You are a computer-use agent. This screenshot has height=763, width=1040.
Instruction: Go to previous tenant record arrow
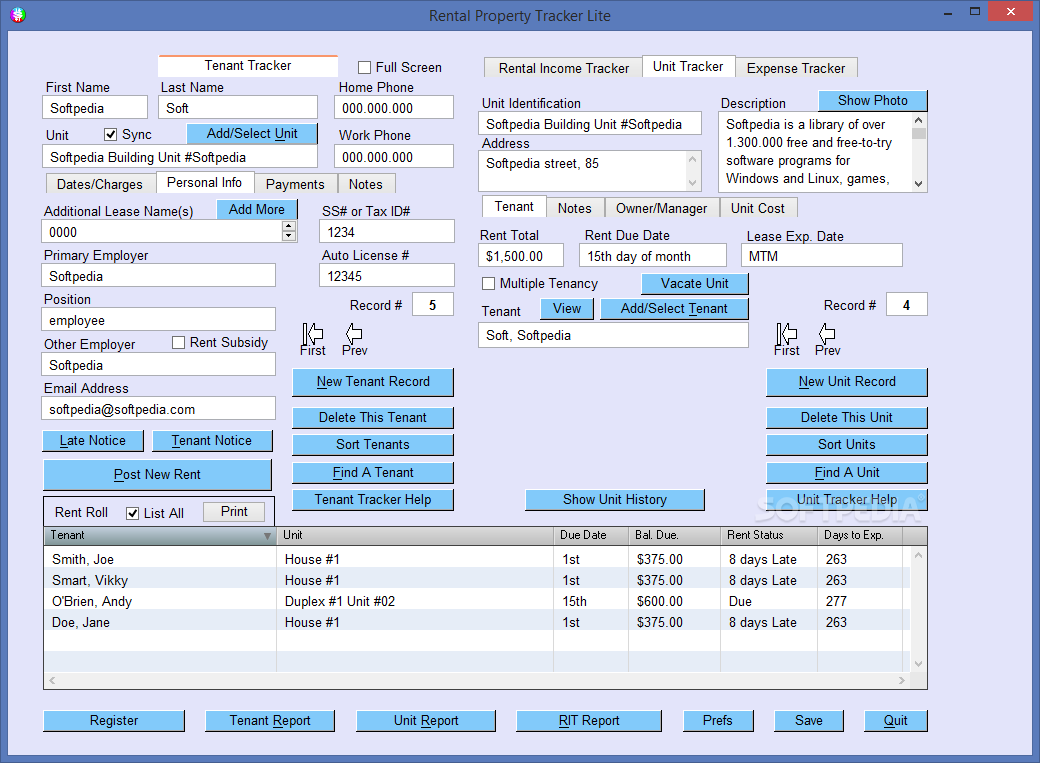pos(354,333)
